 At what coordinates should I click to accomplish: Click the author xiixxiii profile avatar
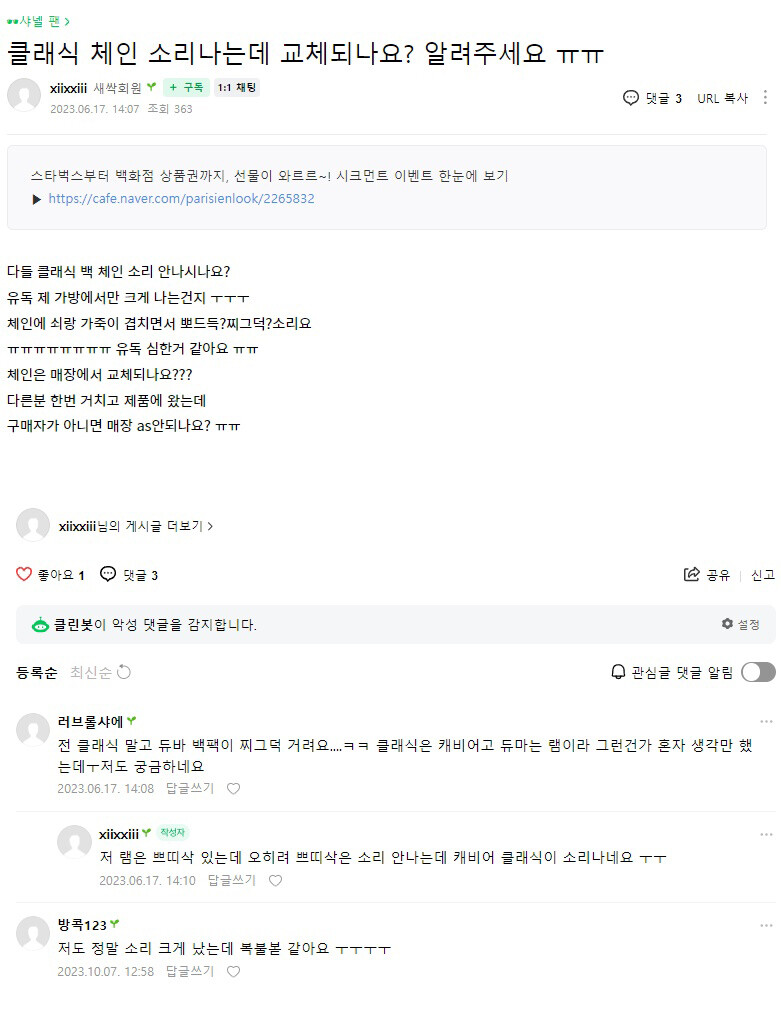click(24, 95)
